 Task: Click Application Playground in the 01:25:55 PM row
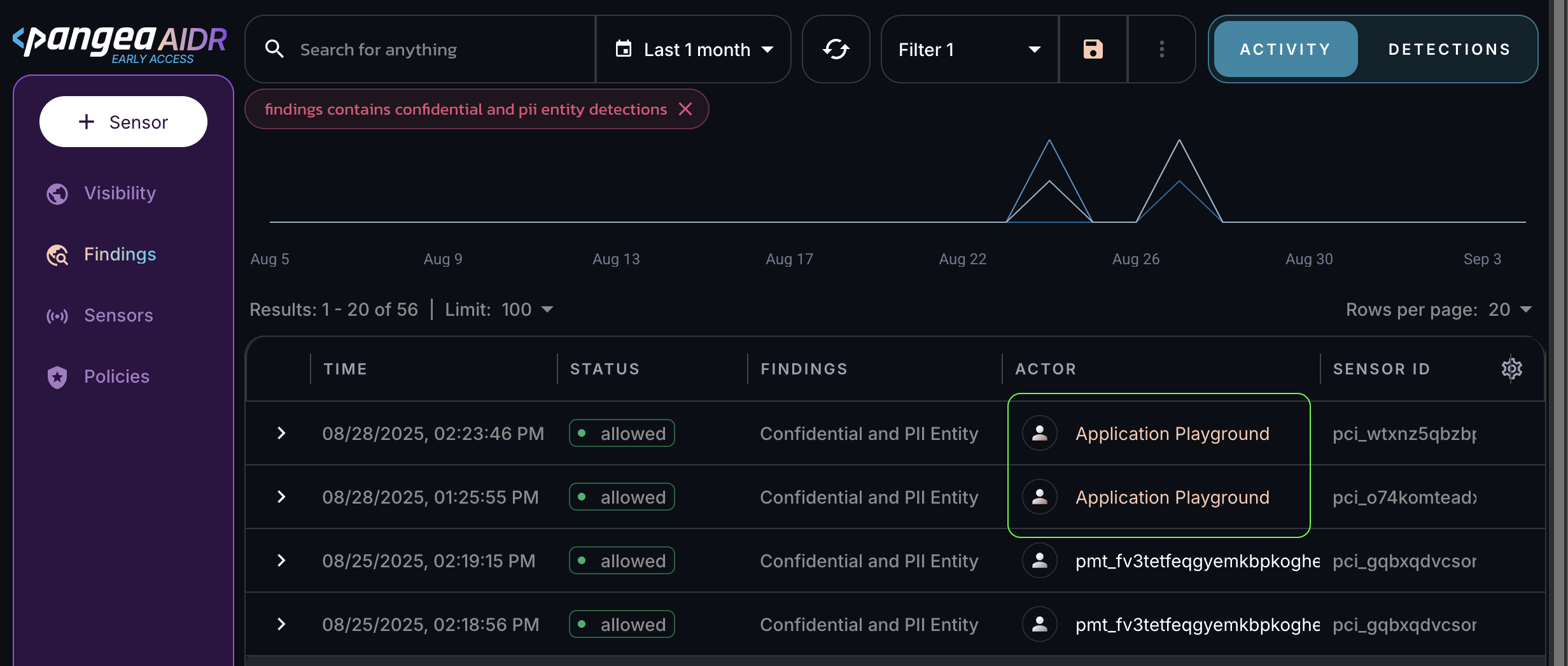[x=1172, y=497]
